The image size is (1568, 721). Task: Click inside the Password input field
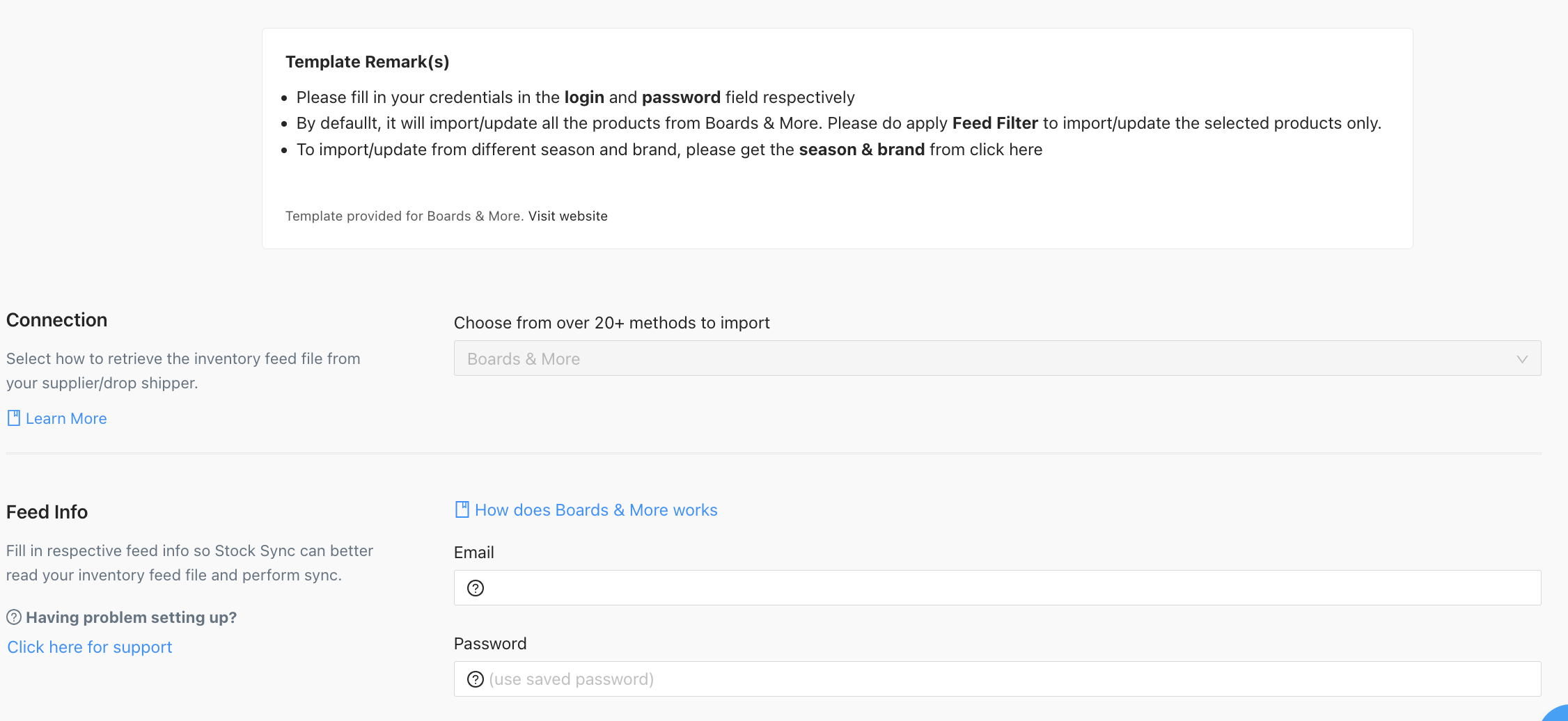[905, 679]
